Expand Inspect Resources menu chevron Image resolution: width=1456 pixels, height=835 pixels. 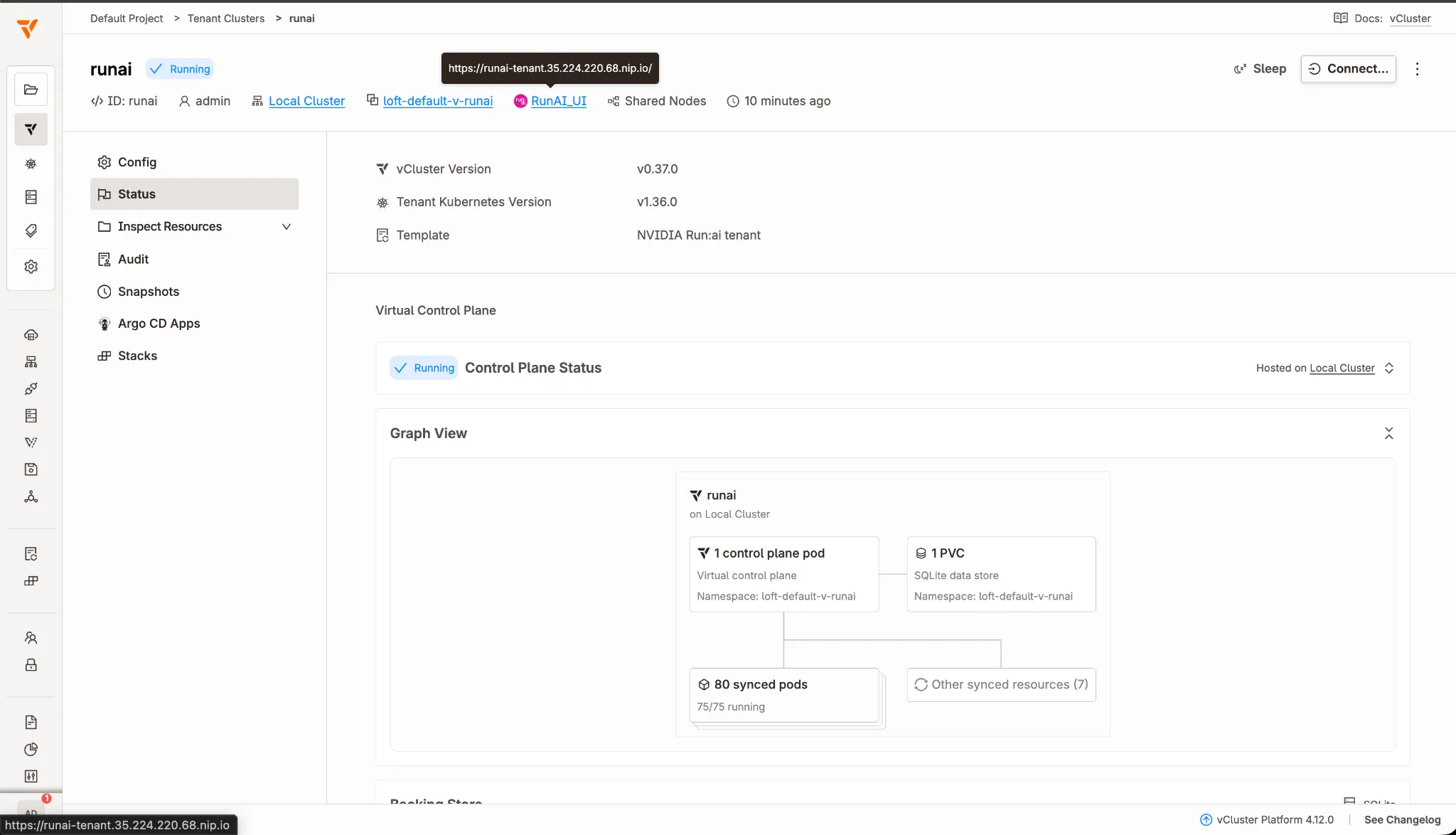287,227
